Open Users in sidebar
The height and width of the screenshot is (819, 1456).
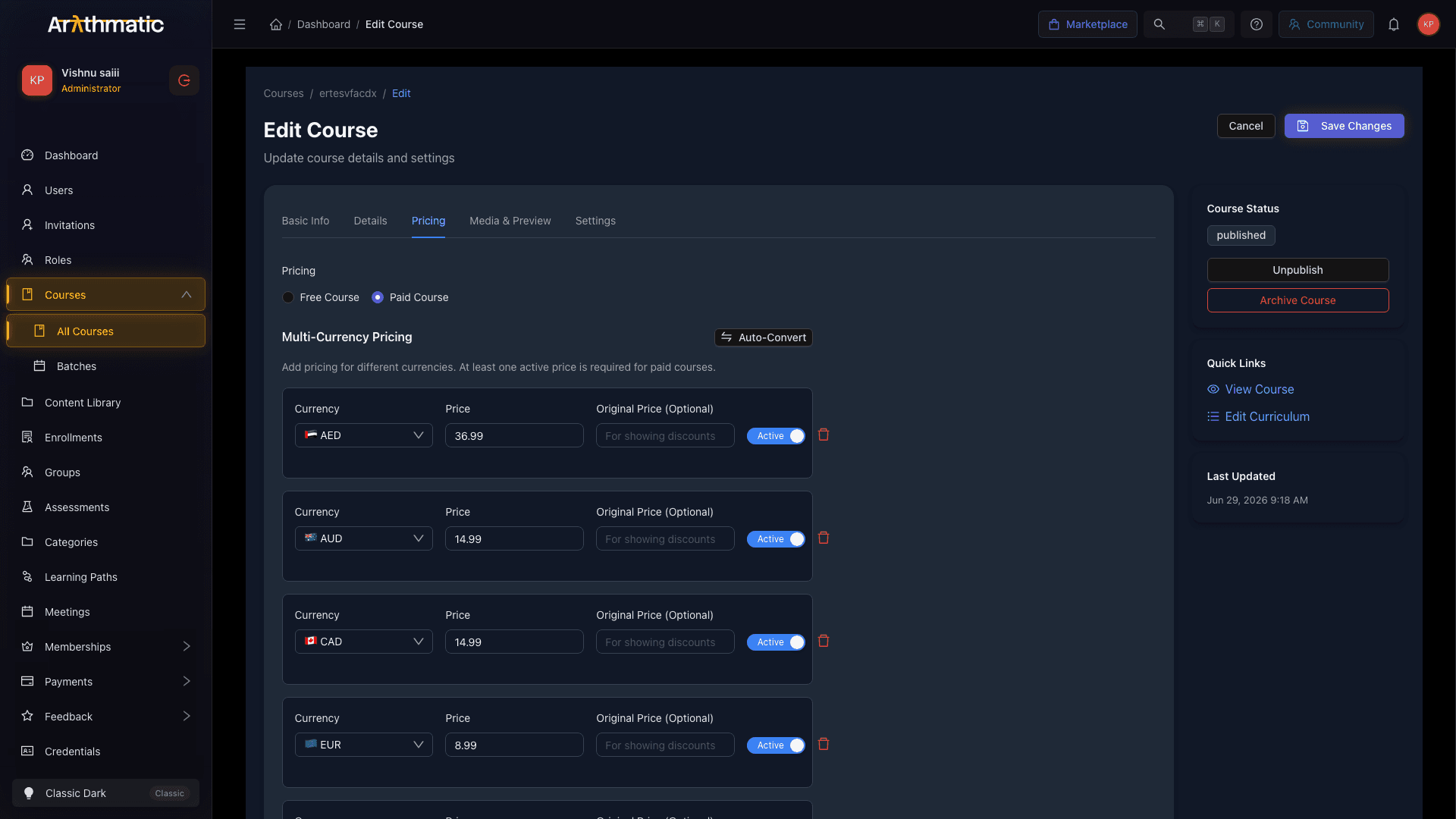[x=105, y=190]
